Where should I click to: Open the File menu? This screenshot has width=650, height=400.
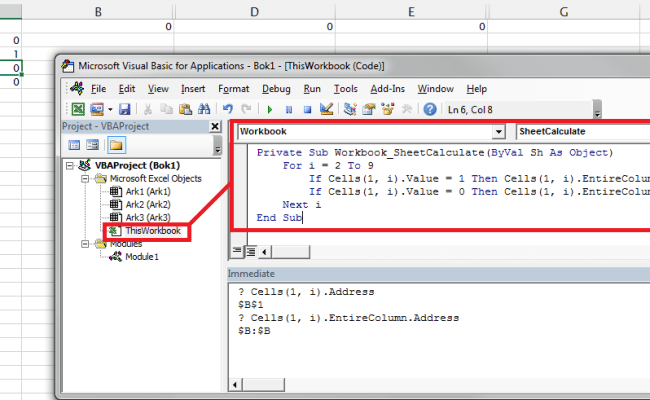point(98,89)
